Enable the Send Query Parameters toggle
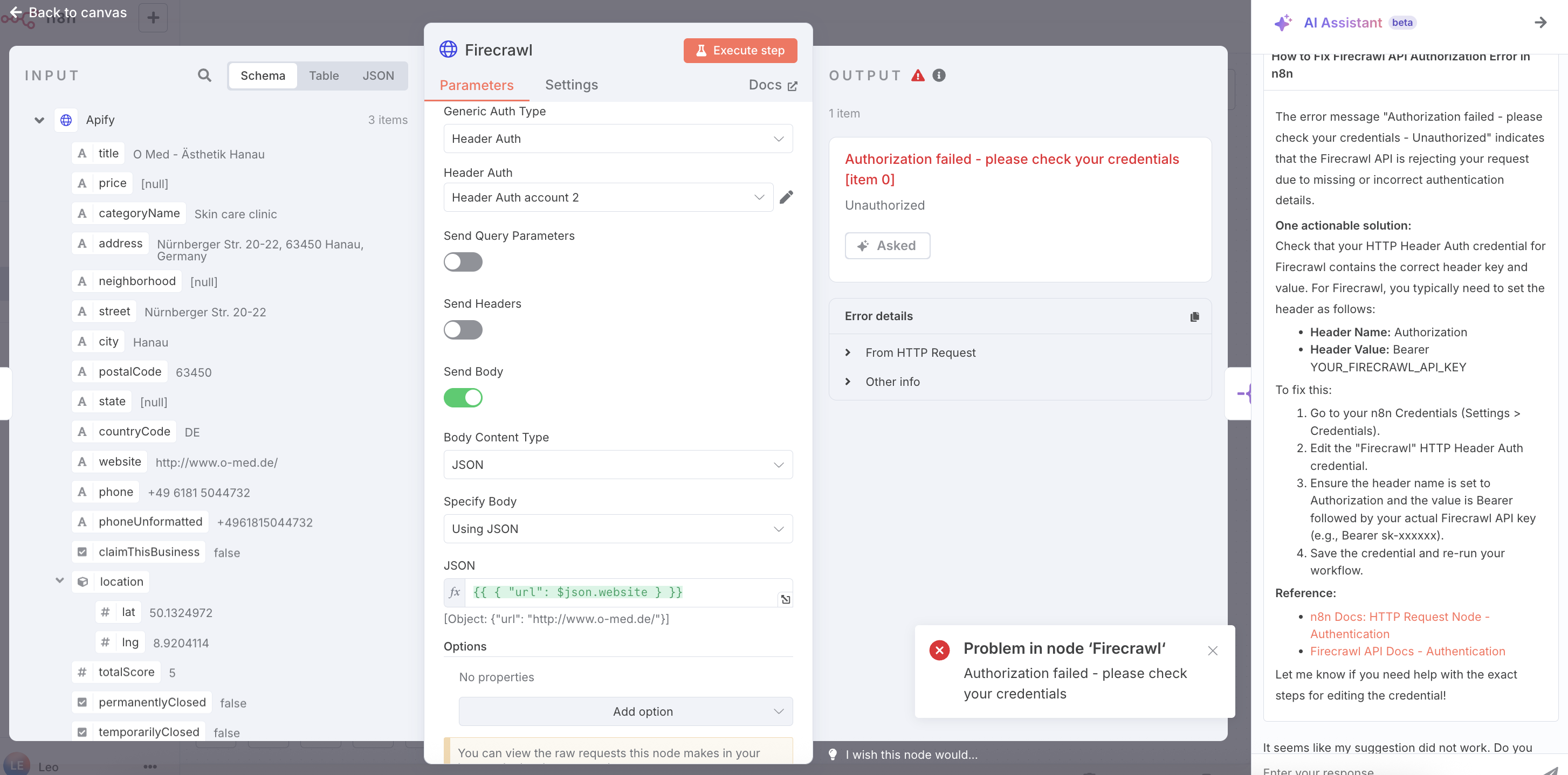1568x775 pixels. (x=463, y=261)
